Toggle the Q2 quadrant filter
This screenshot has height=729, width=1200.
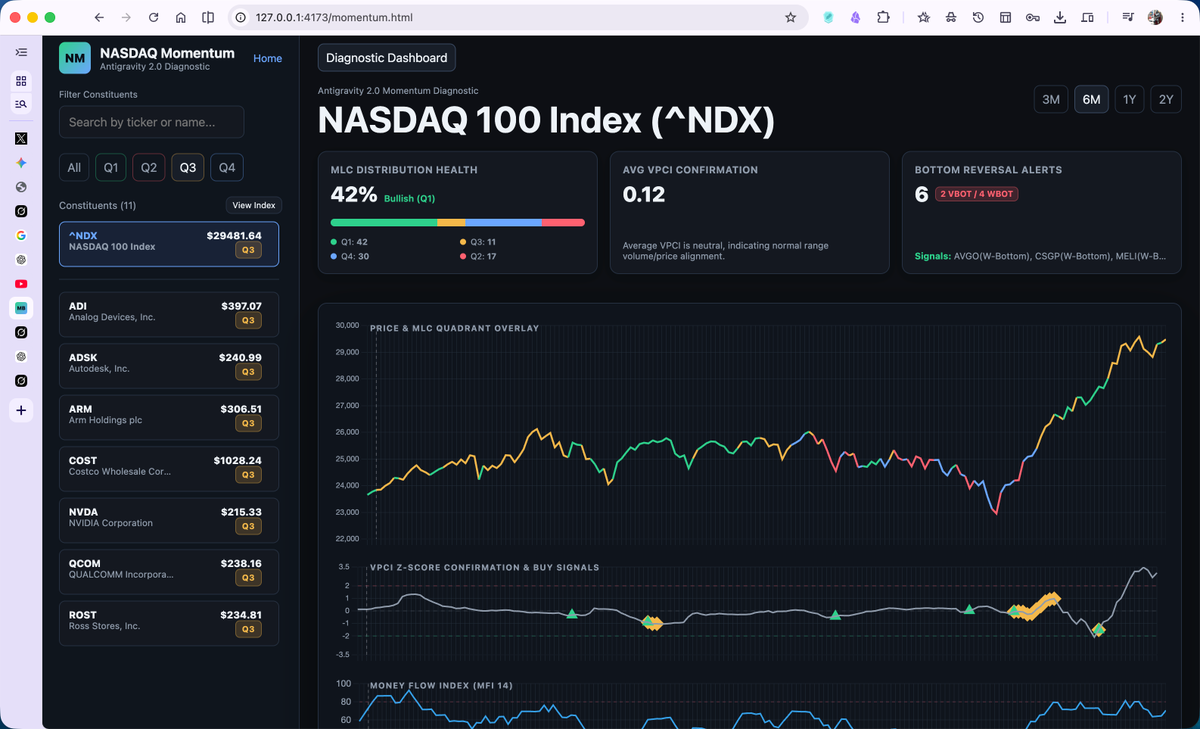(149, 167)
